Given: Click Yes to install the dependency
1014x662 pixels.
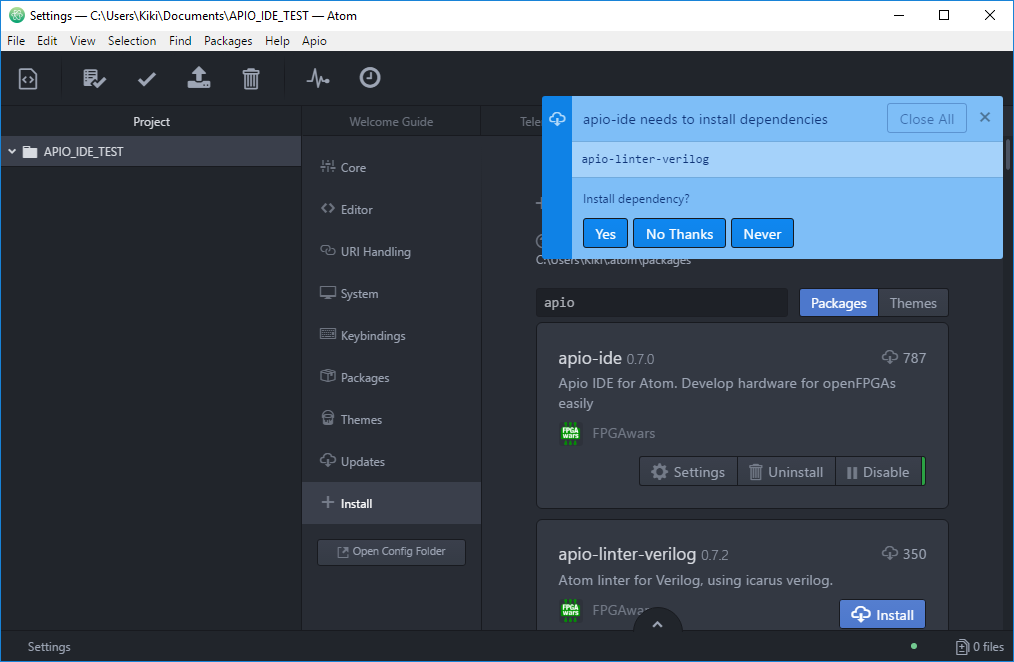Looking at the screenshot, I should click(605, 234).
